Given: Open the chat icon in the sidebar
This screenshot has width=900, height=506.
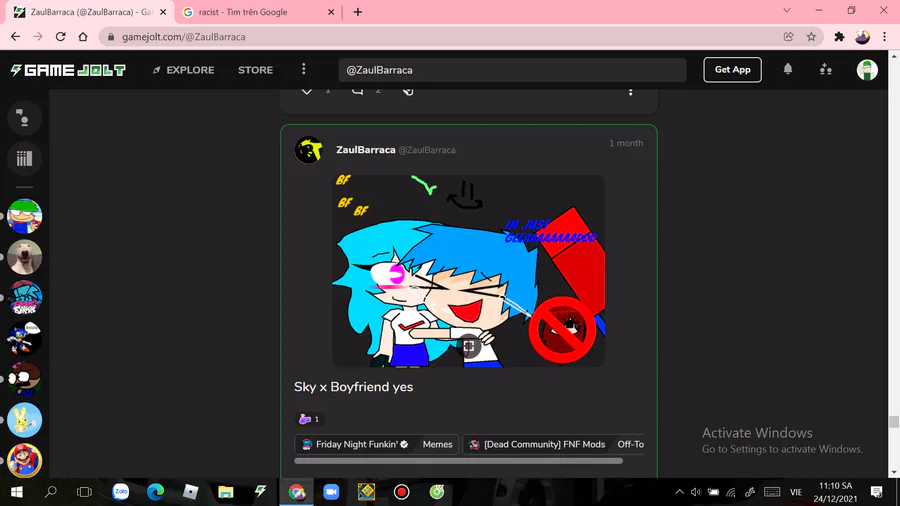Looking at the screenshot, I should pos(24,118).
